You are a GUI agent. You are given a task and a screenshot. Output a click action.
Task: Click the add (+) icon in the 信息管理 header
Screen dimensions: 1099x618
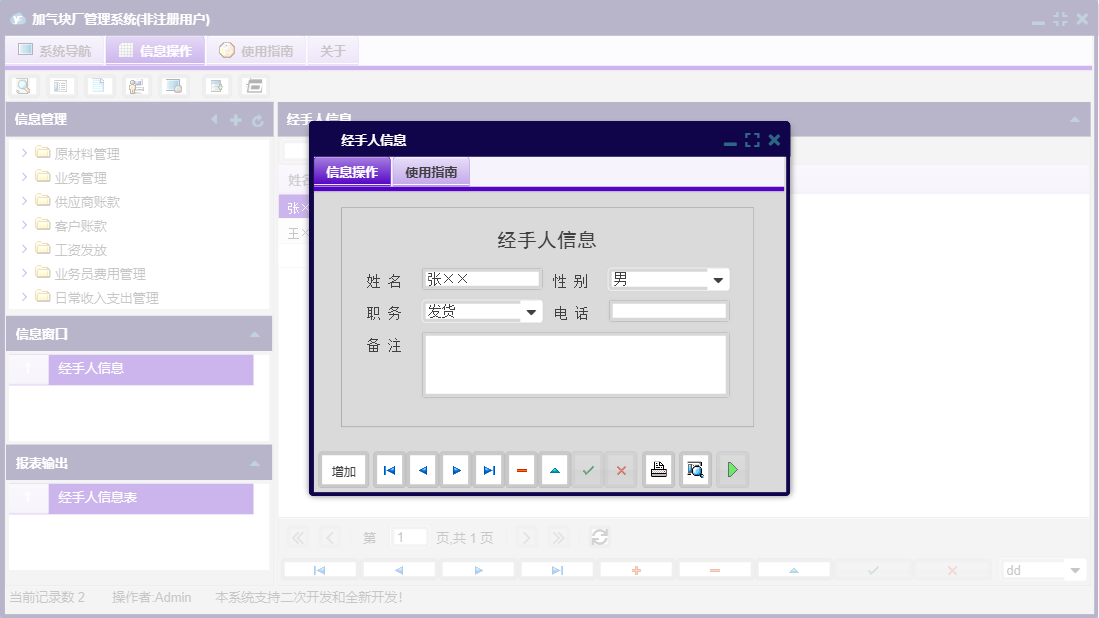pyautogui.click(x=235, y=119)
